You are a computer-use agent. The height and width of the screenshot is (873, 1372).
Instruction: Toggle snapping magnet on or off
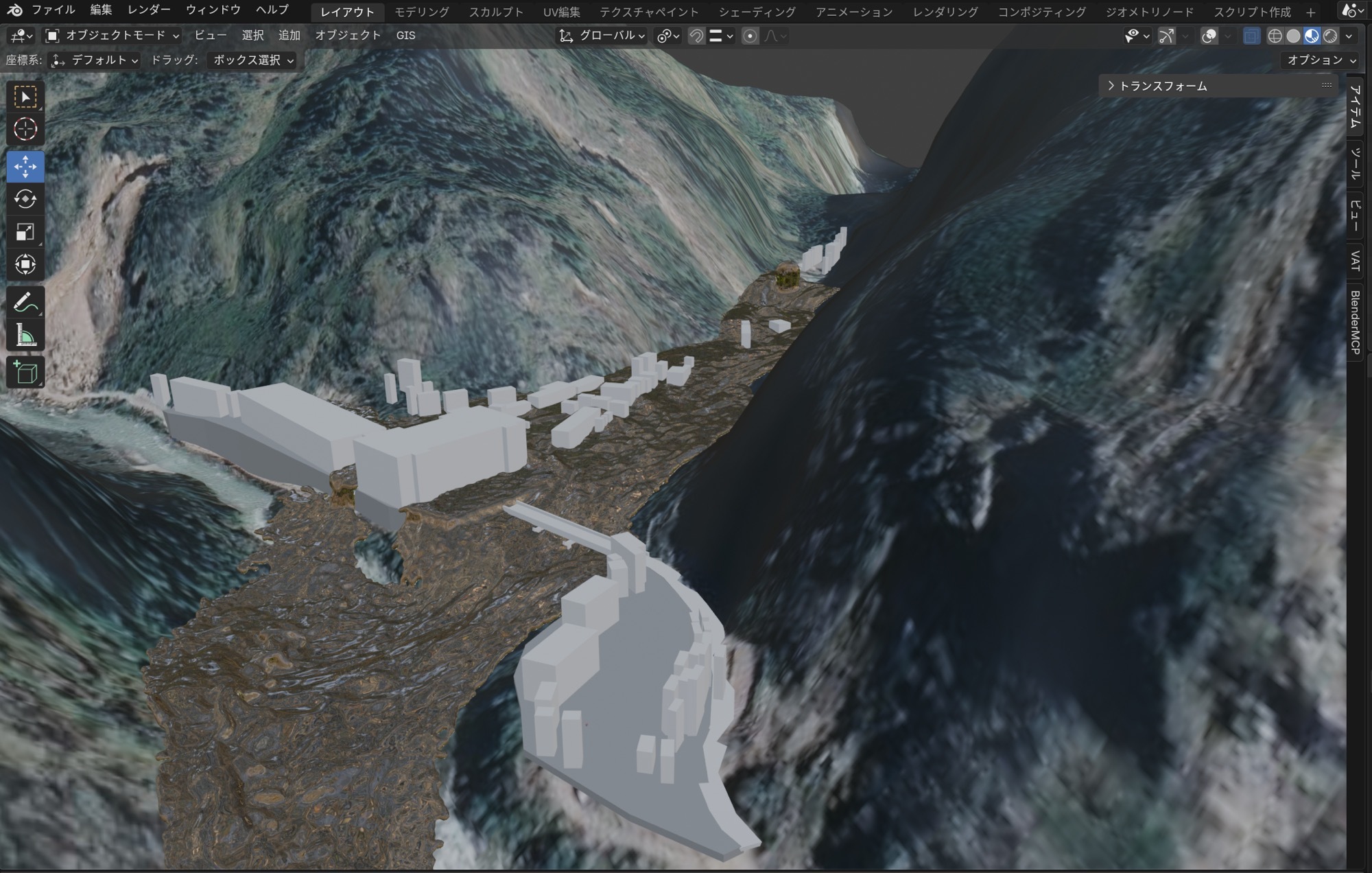click(x=696, y=36)
